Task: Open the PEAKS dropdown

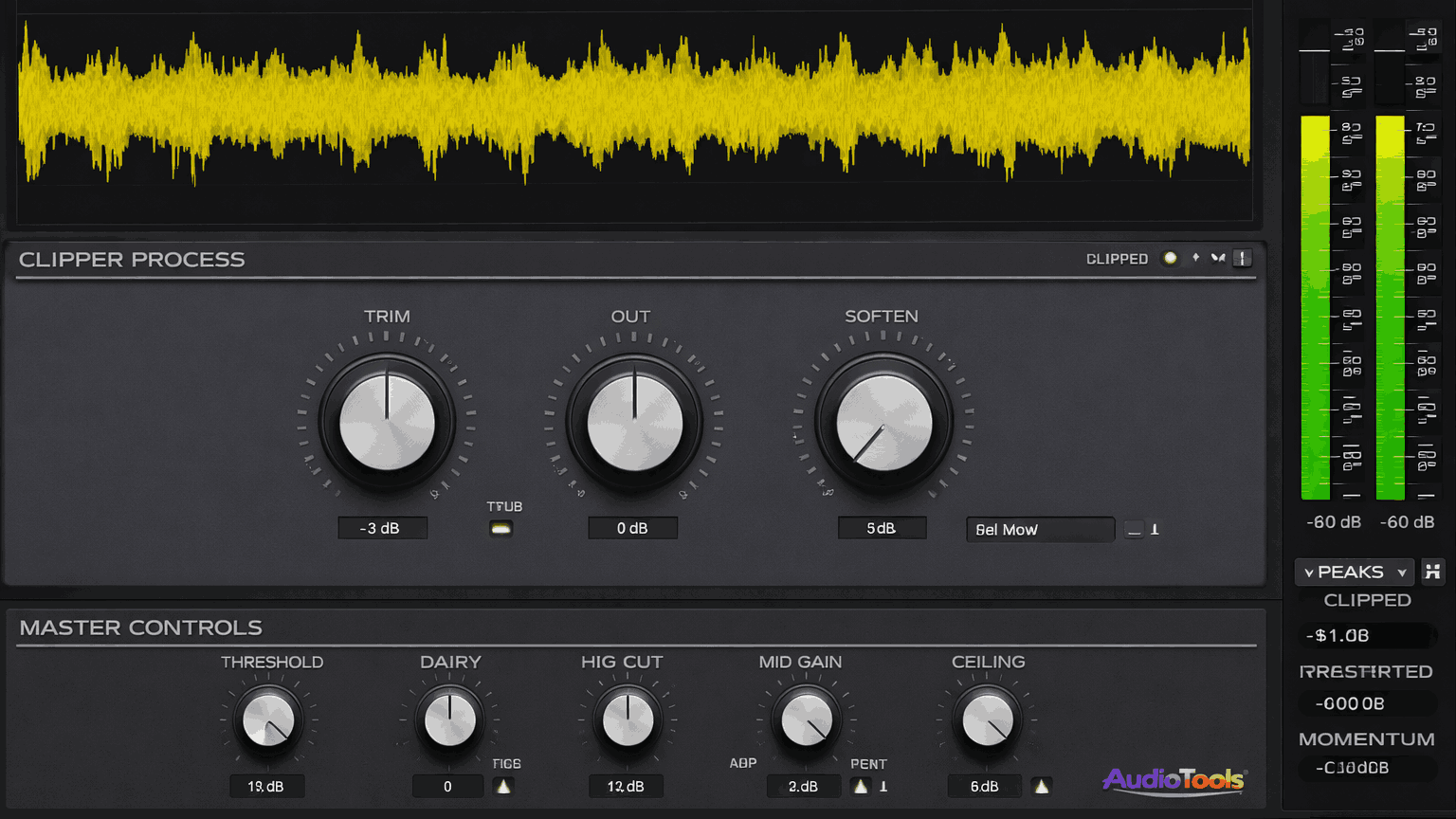Action: pos(1354,572)
